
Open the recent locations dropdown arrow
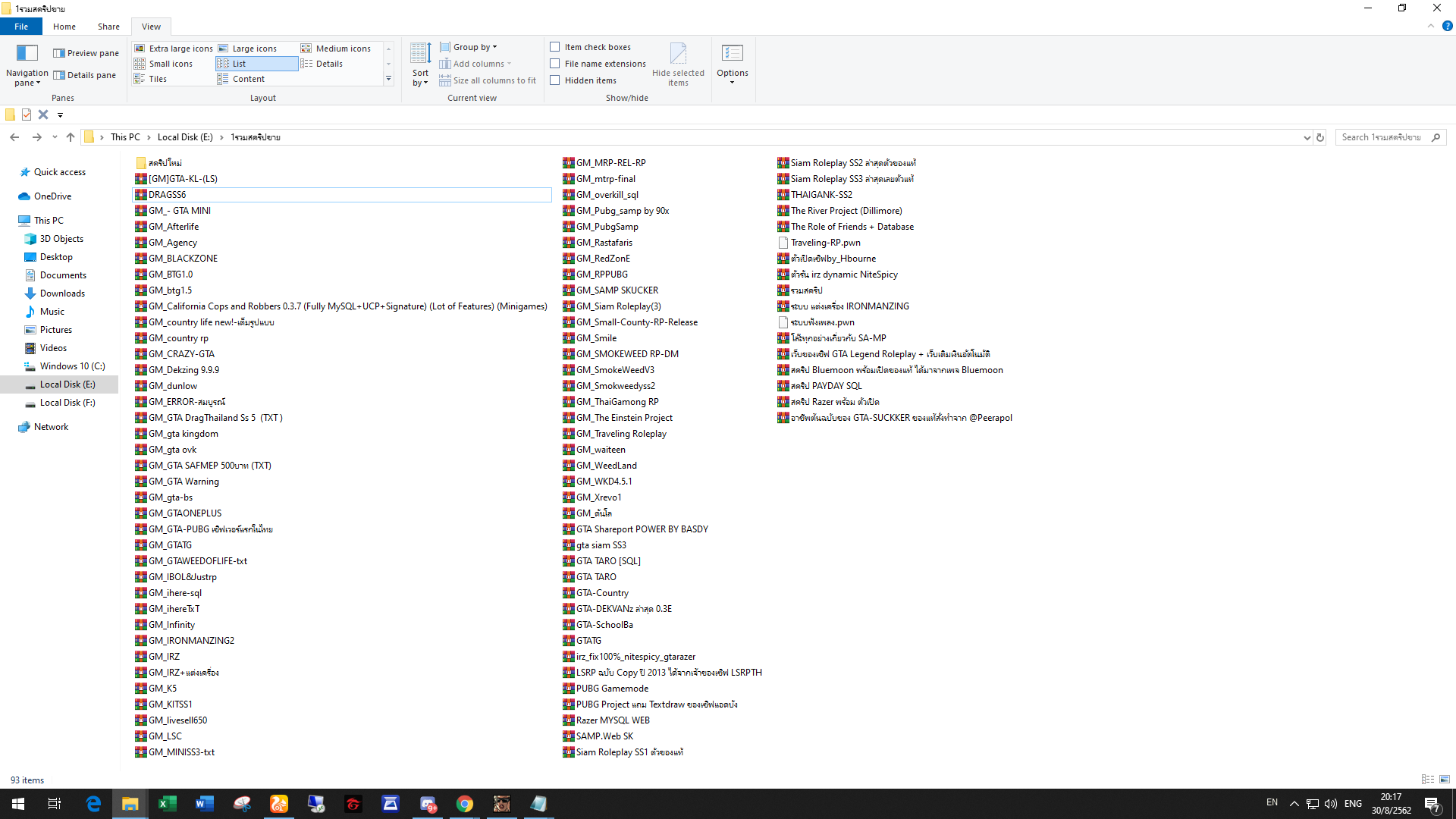click(55, 137)
